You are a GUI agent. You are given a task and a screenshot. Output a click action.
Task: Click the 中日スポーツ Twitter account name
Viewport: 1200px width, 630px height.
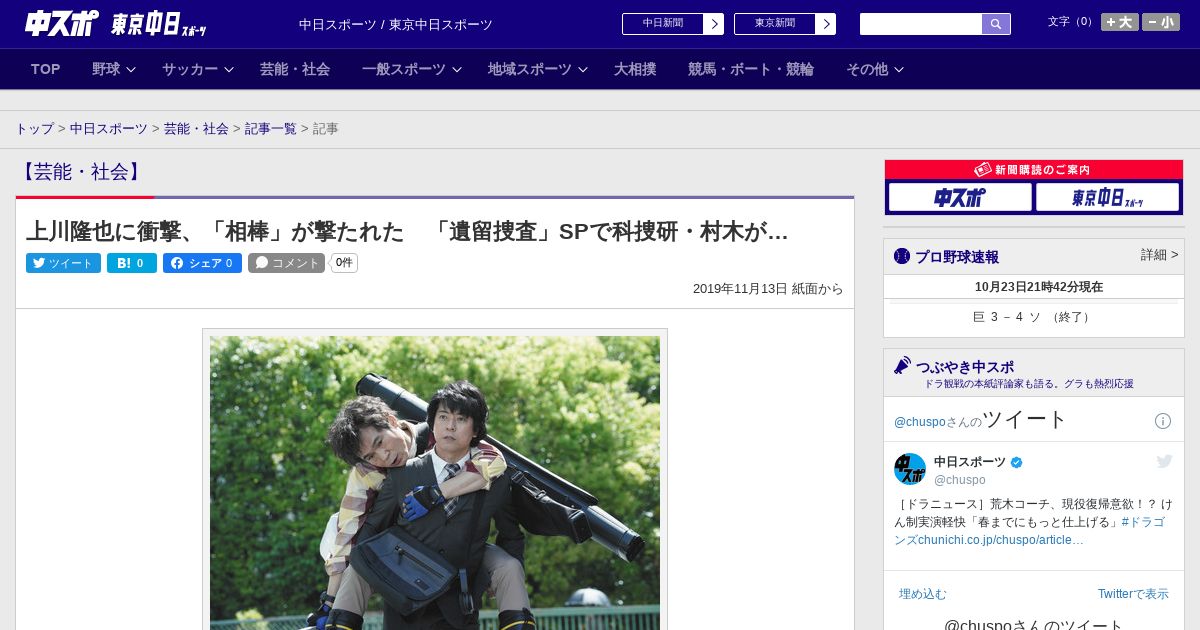(970, 462)
